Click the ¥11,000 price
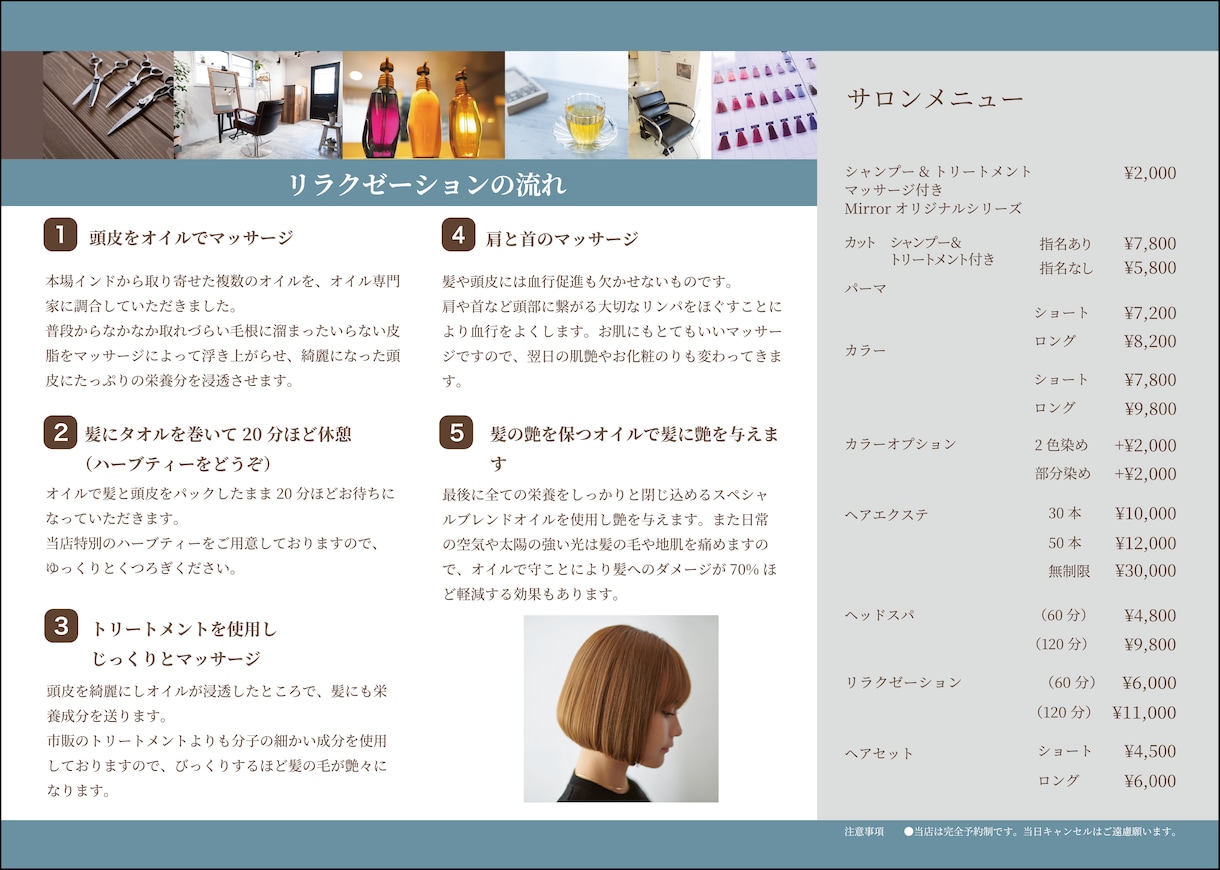Image resolution: width=1220 pixels, height=870 pixels. [x=1144, y=712]
